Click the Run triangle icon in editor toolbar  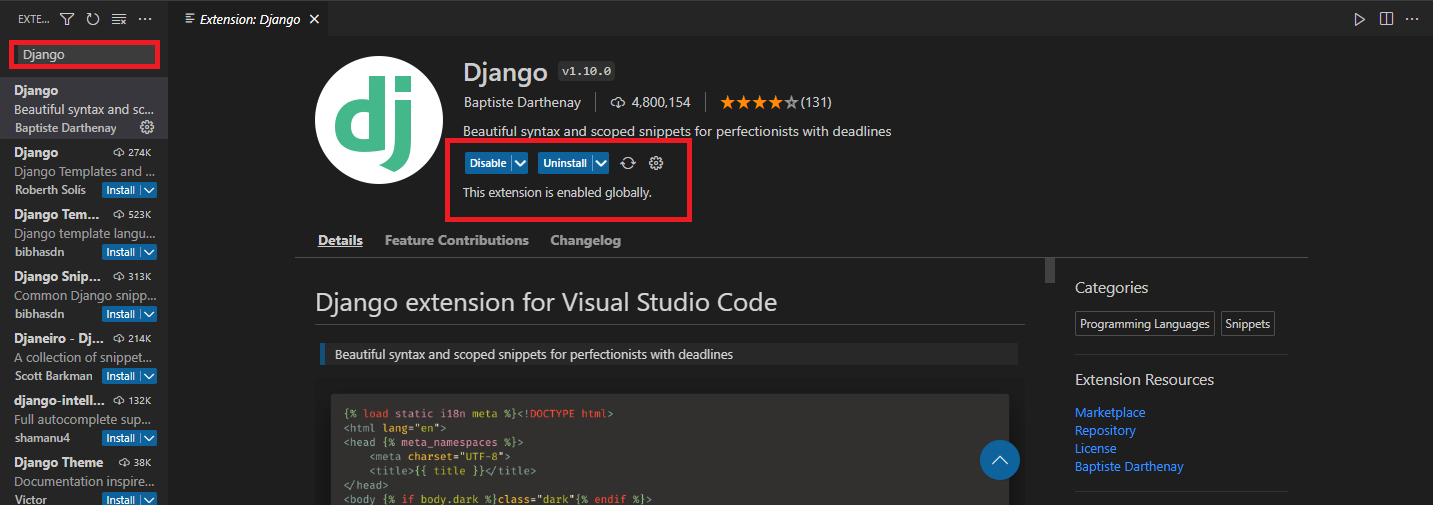click(1359, 19)
